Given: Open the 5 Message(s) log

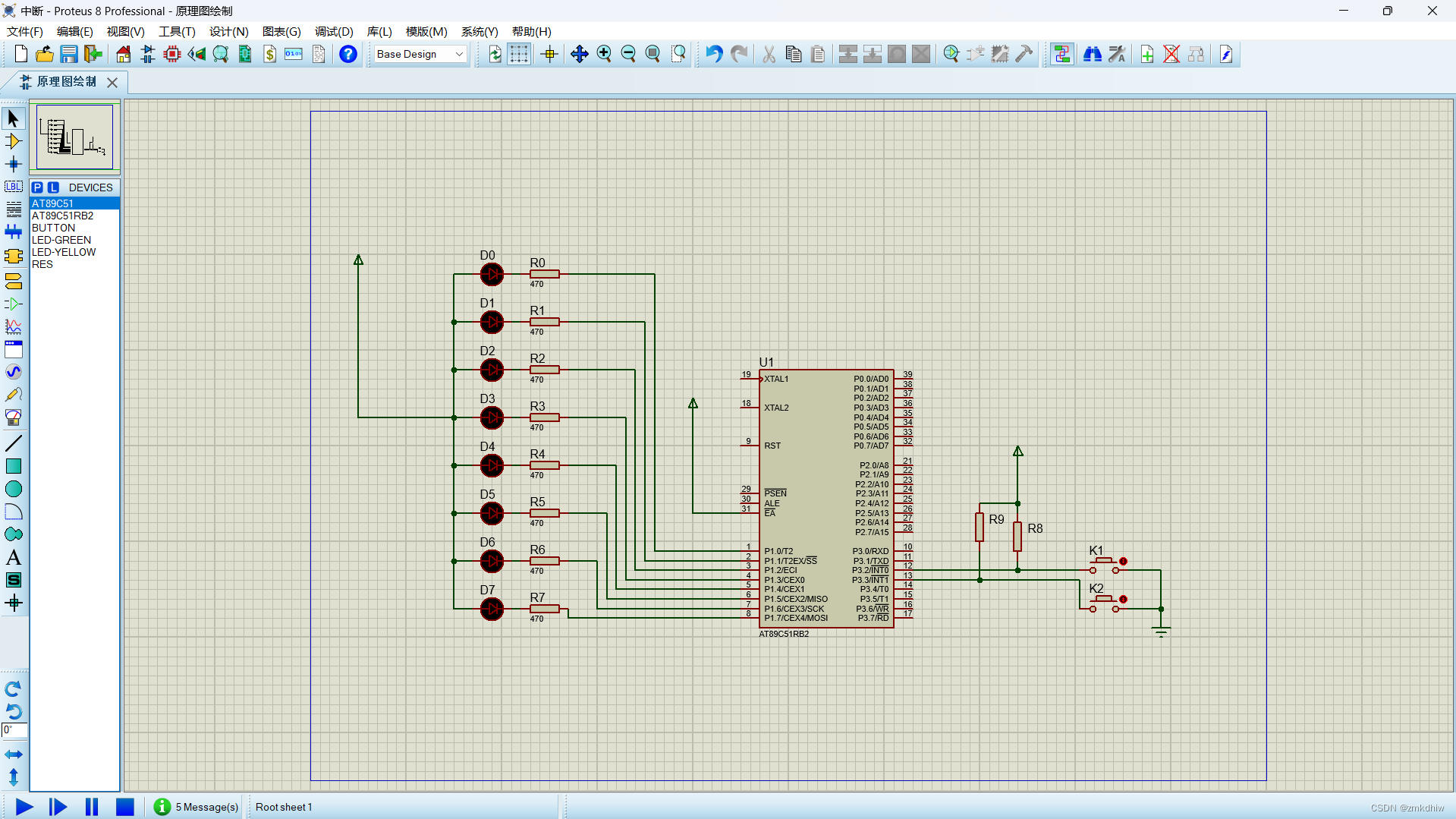Looking at the screenshot, I should (x=196, y=807).
